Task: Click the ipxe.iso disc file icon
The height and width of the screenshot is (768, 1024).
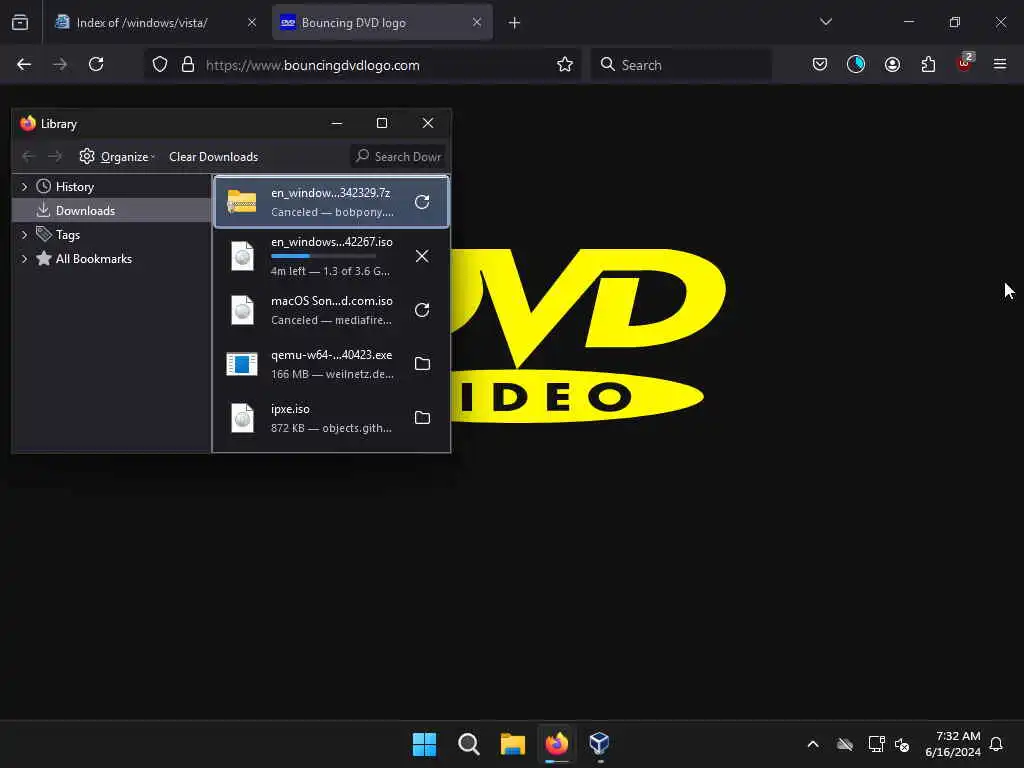Action: pyautogui.click(x=242, y=418)
